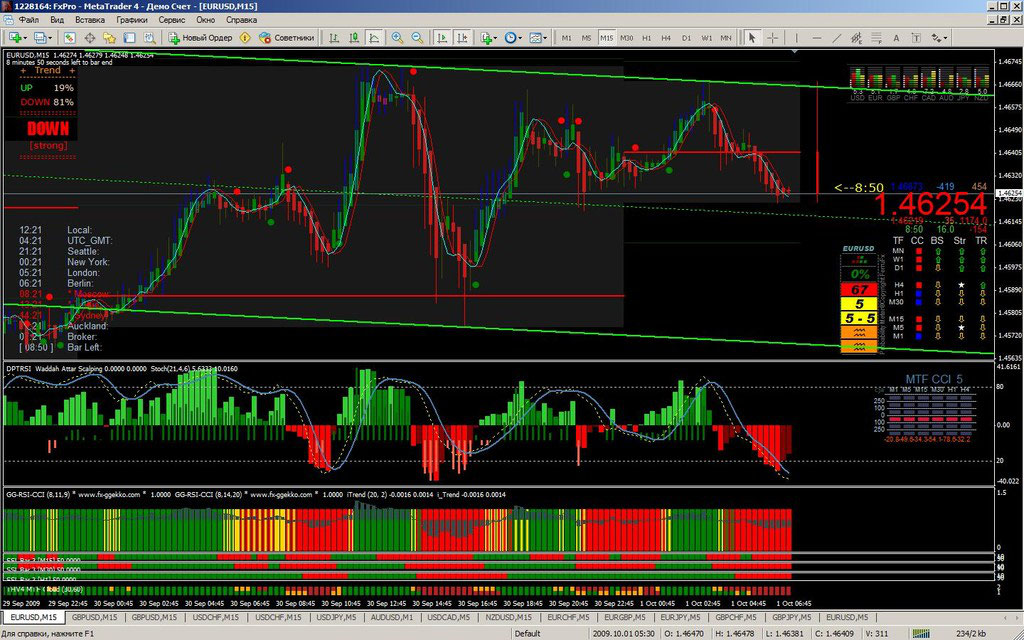Open the Terminal panel icon
The image size is (1024, 640).
(x=129, y=38)
